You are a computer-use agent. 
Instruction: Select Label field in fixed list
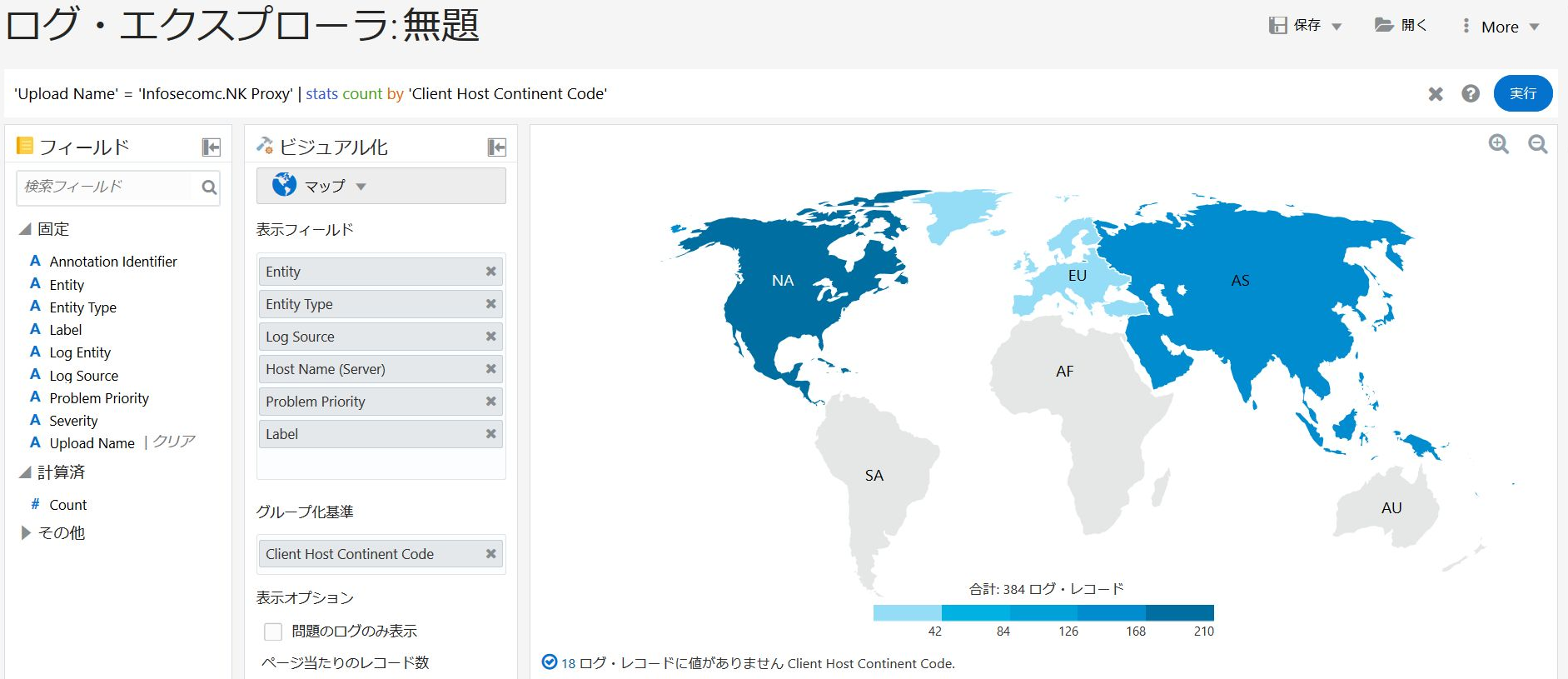pyautogui.click(x=66, y=330)
